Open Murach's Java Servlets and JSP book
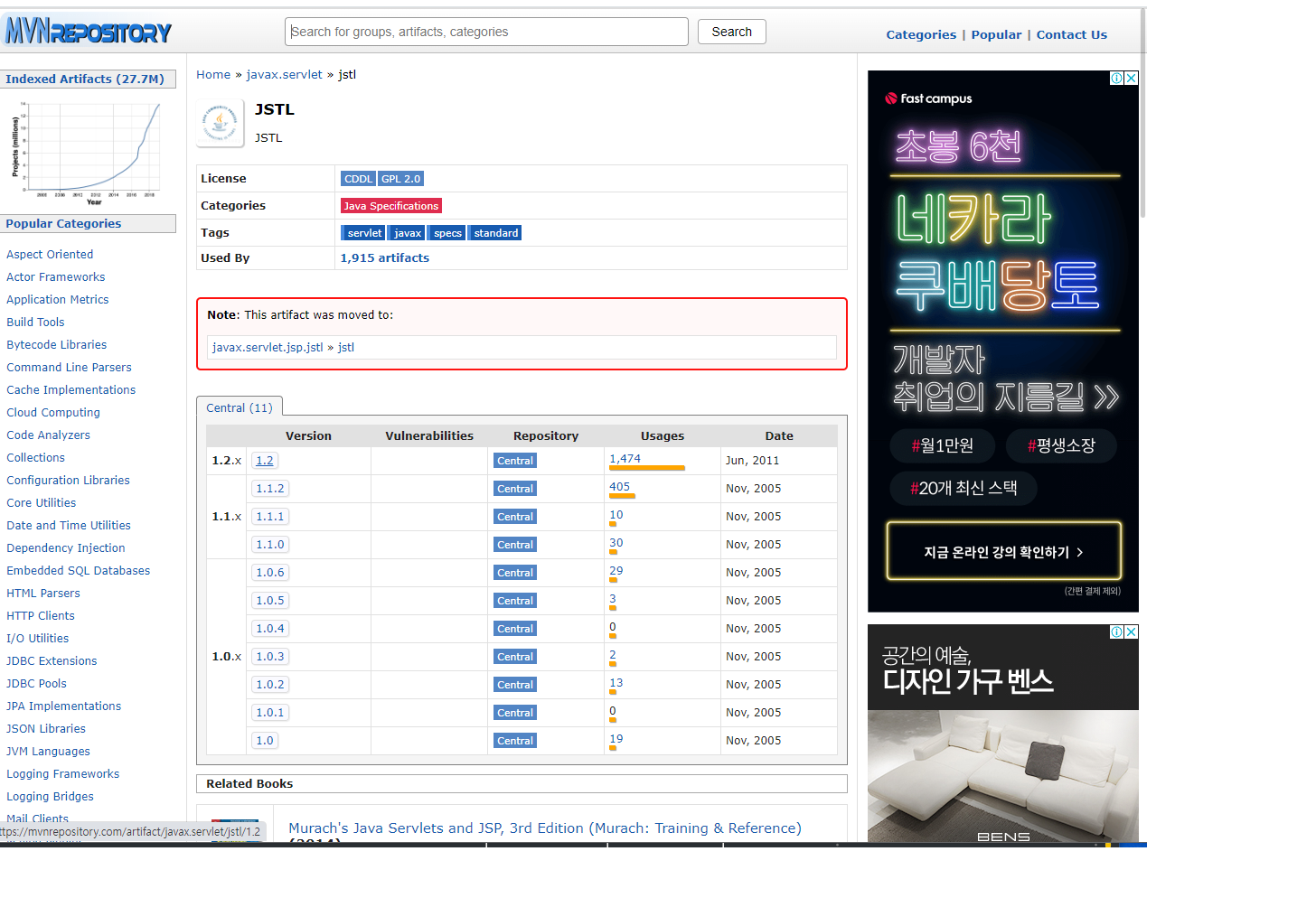 point(545,828)
